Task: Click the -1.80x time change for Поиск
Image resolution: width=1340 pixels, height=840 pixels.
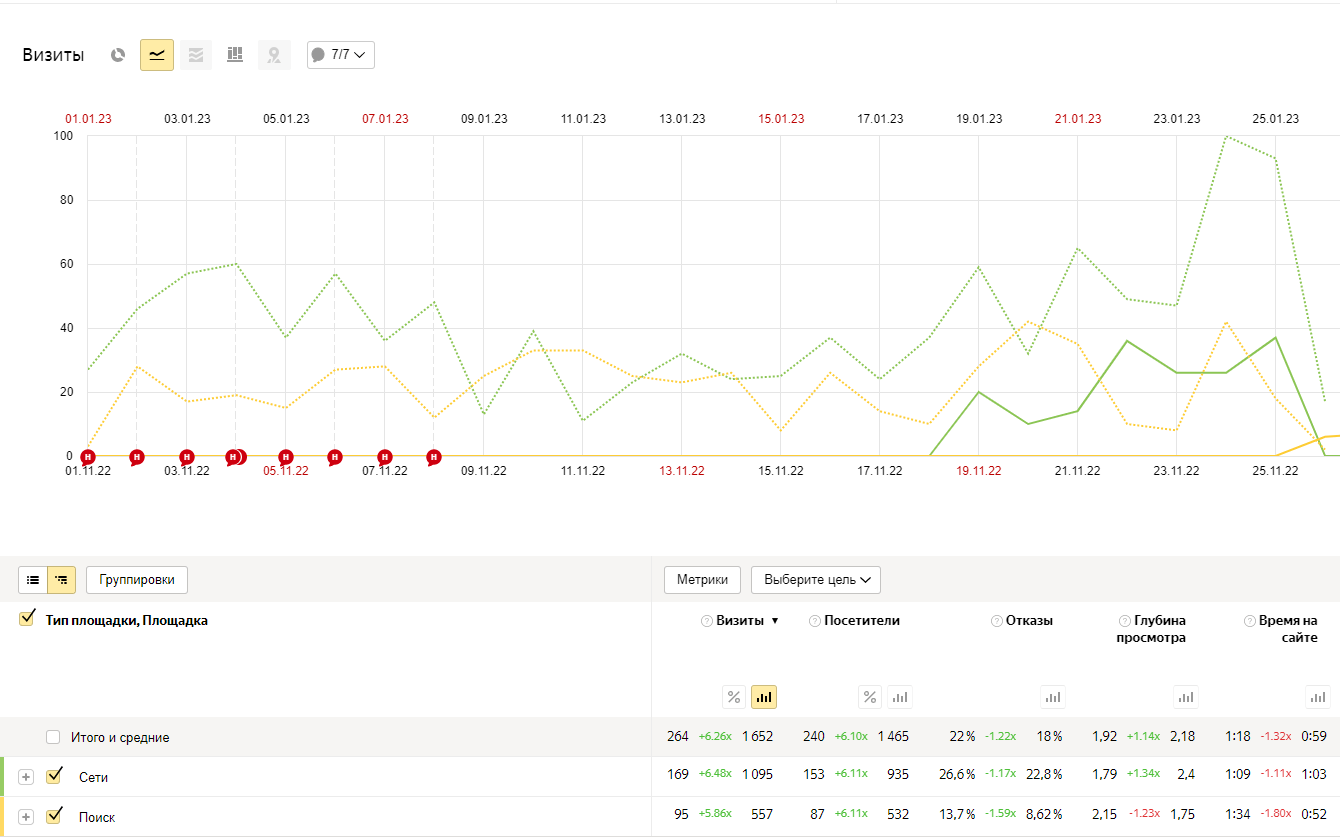Action: click(1275, 815)
